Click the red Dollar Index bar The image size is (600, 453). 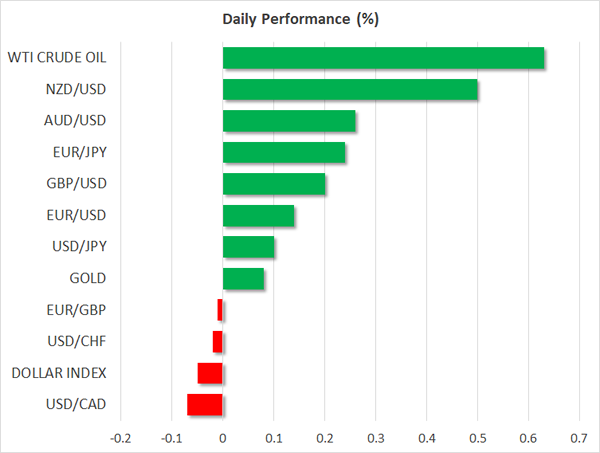click(210, 373)
